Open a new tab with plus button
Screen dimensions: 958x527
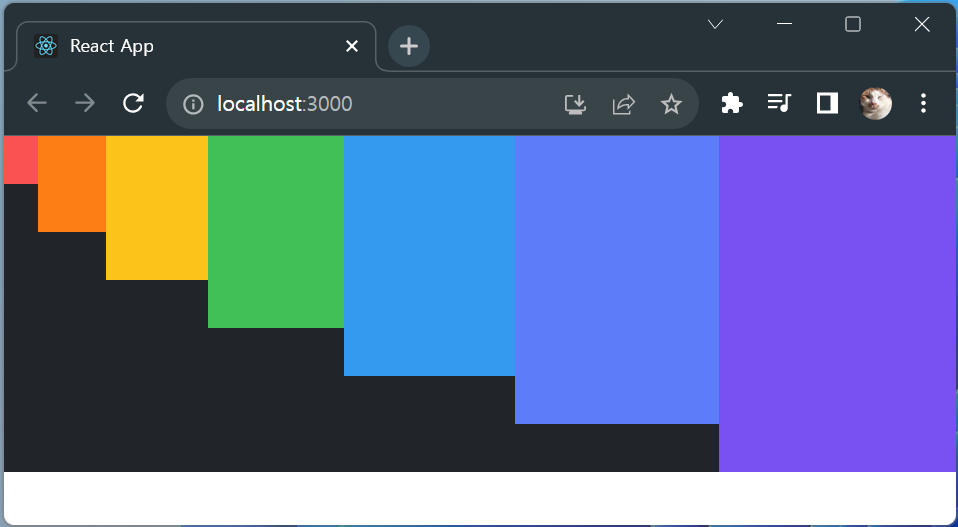(x=409, y=46)
